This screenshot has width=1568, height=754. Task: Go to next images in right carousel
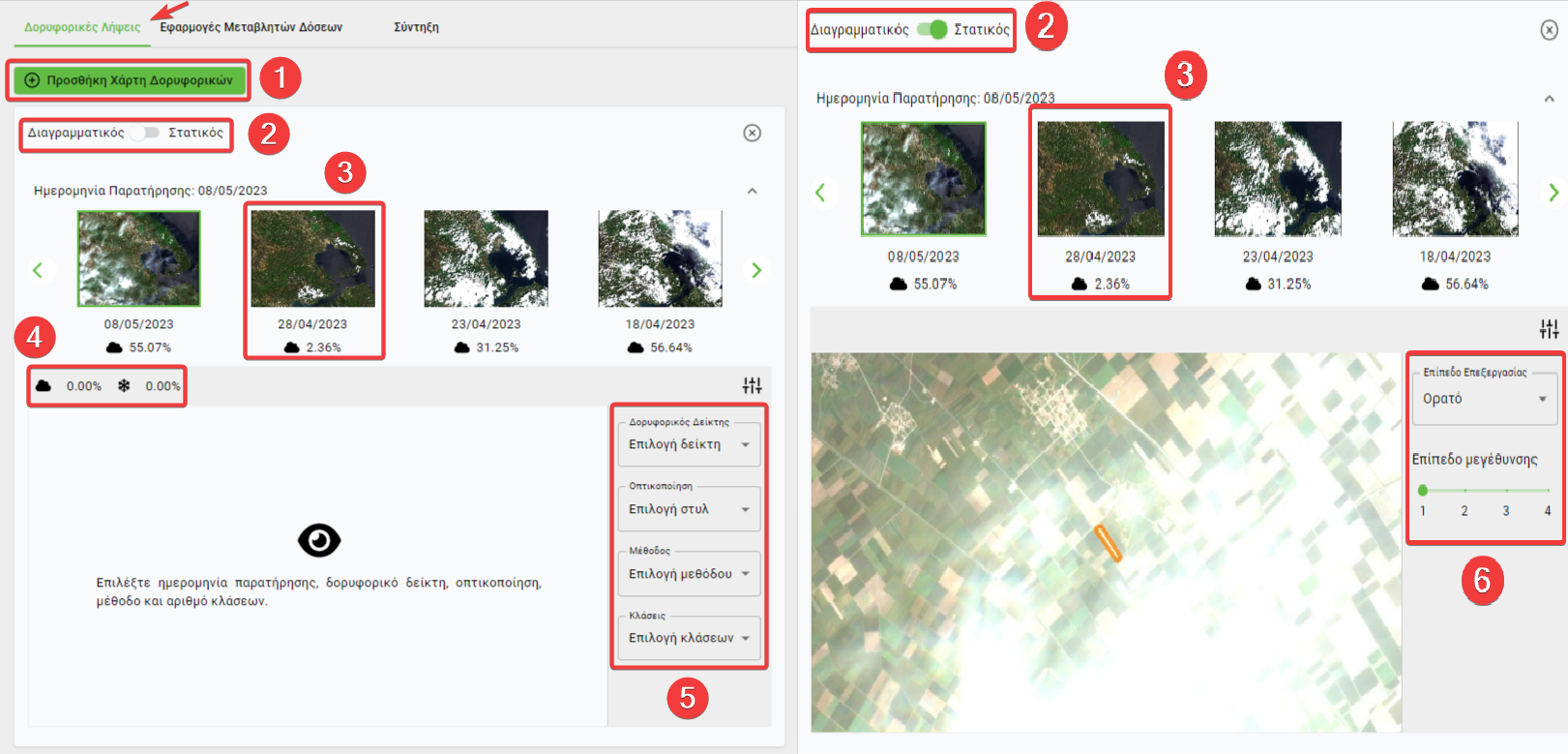tap(1553, 193)
